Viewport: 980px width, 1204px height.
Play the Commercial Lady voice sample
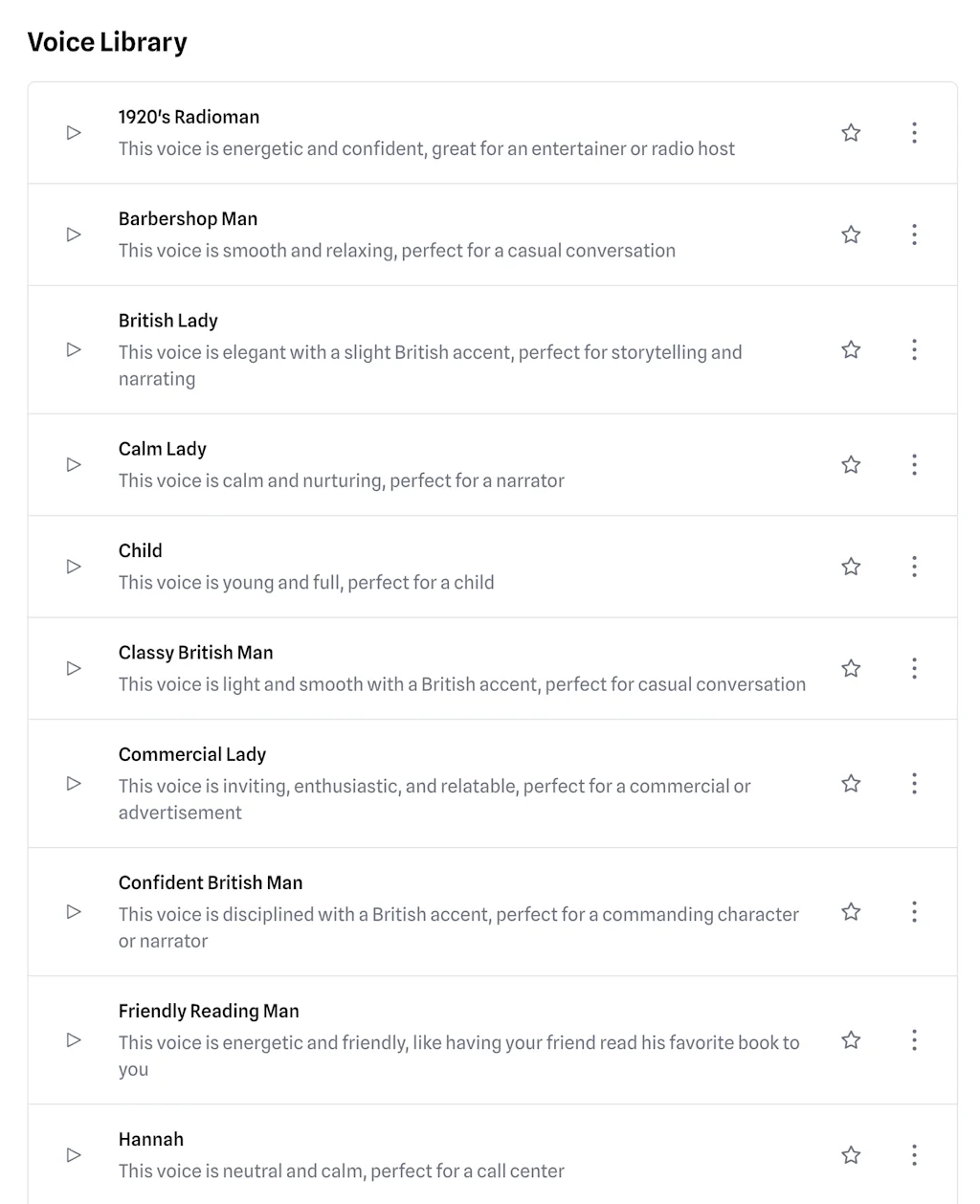[74, 784]
